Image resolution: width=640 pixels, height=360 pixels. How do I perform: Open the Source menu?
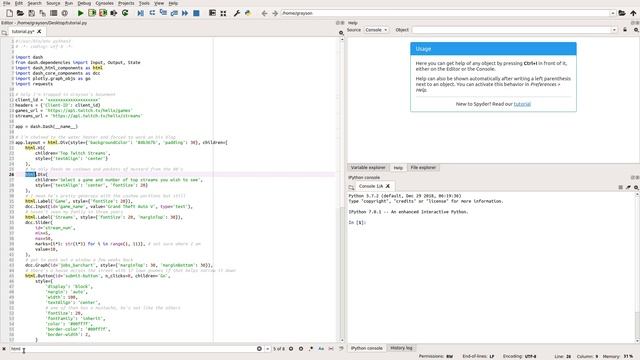click(x=53, y=3)
